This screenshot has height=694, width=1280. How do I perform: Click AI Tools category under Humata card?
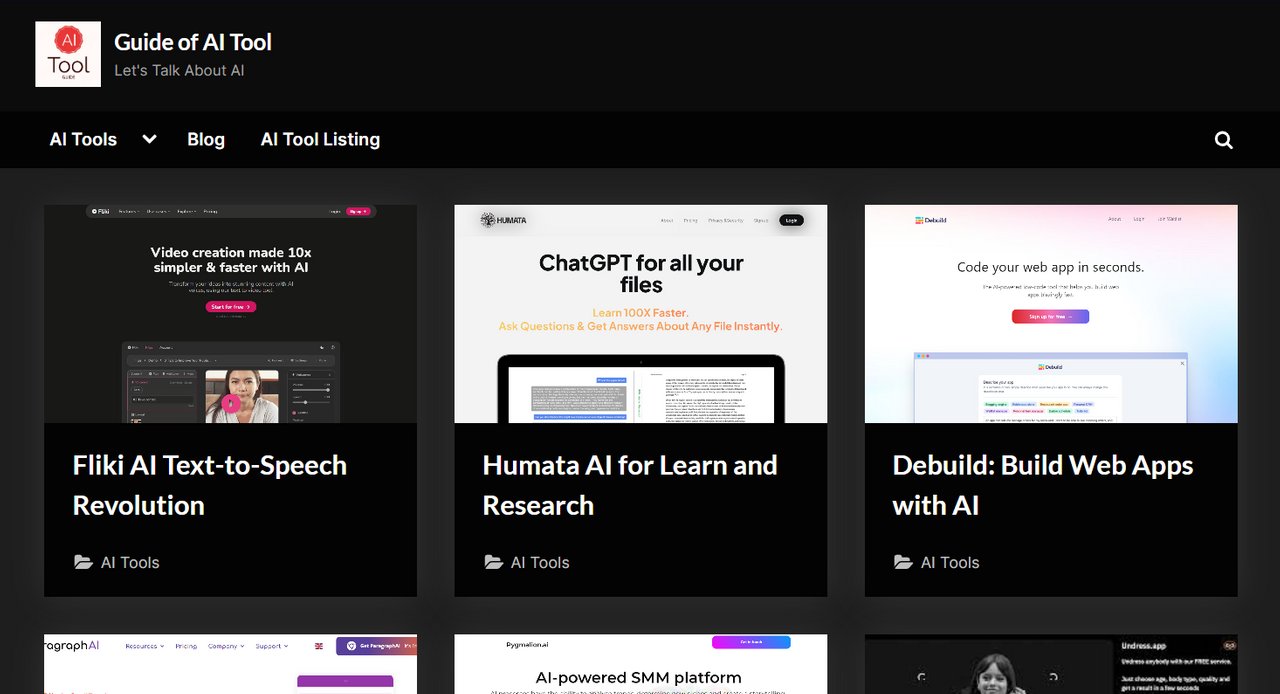[540, 562]
